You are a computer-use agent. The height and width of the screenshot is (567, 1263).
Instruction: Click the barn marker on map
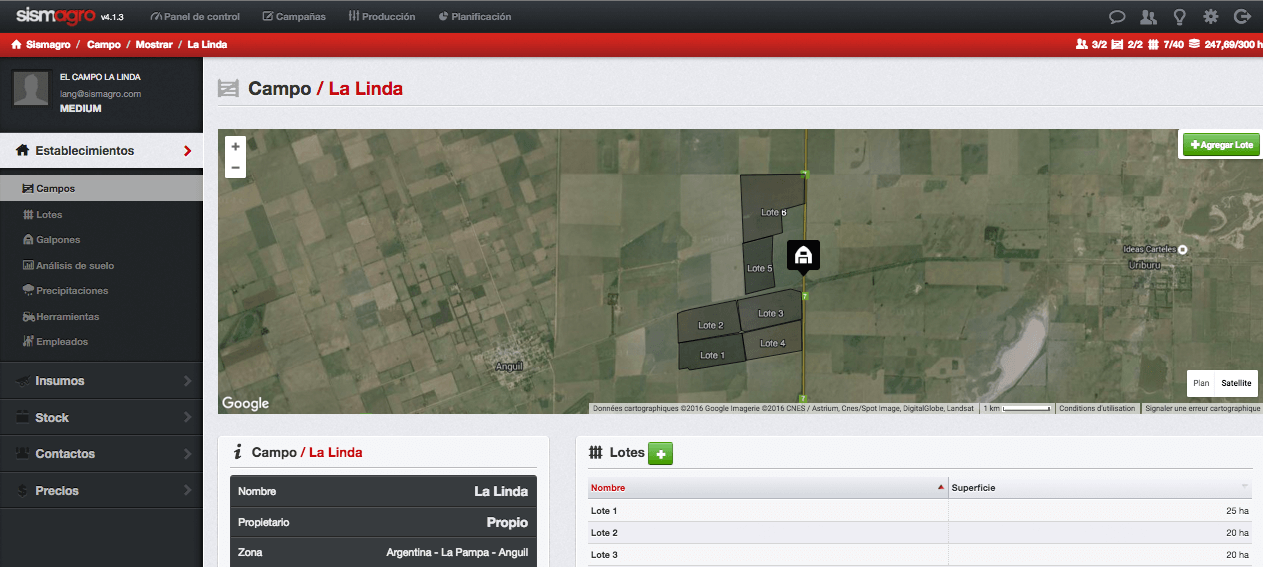tap(802, 256)
